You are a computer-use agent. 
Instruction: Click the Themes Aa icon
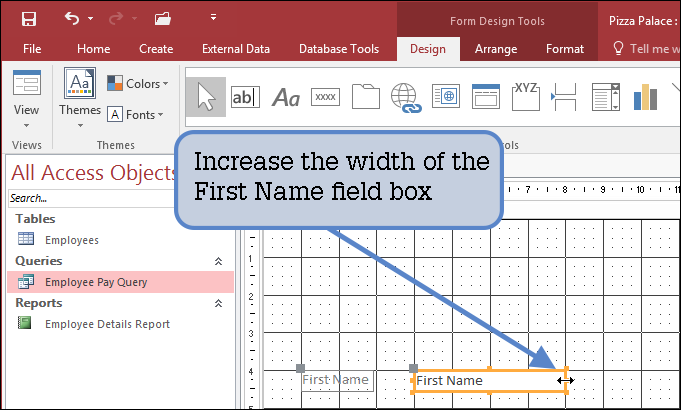(80, 83)
